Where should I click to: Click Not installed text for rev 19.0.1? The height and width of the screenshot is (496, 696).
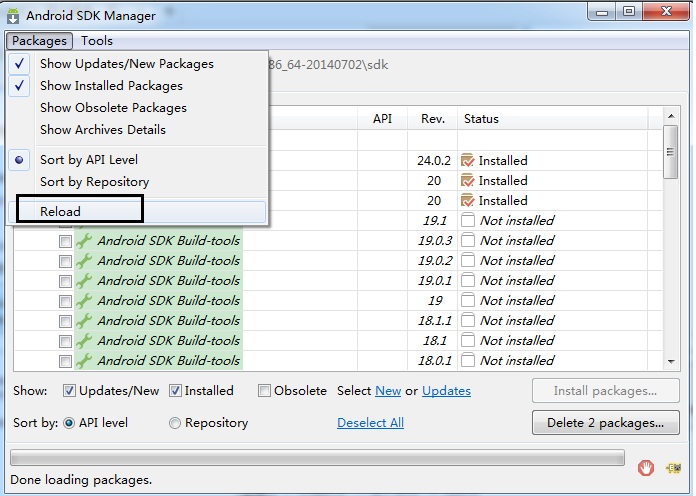[x=517, y=281]
